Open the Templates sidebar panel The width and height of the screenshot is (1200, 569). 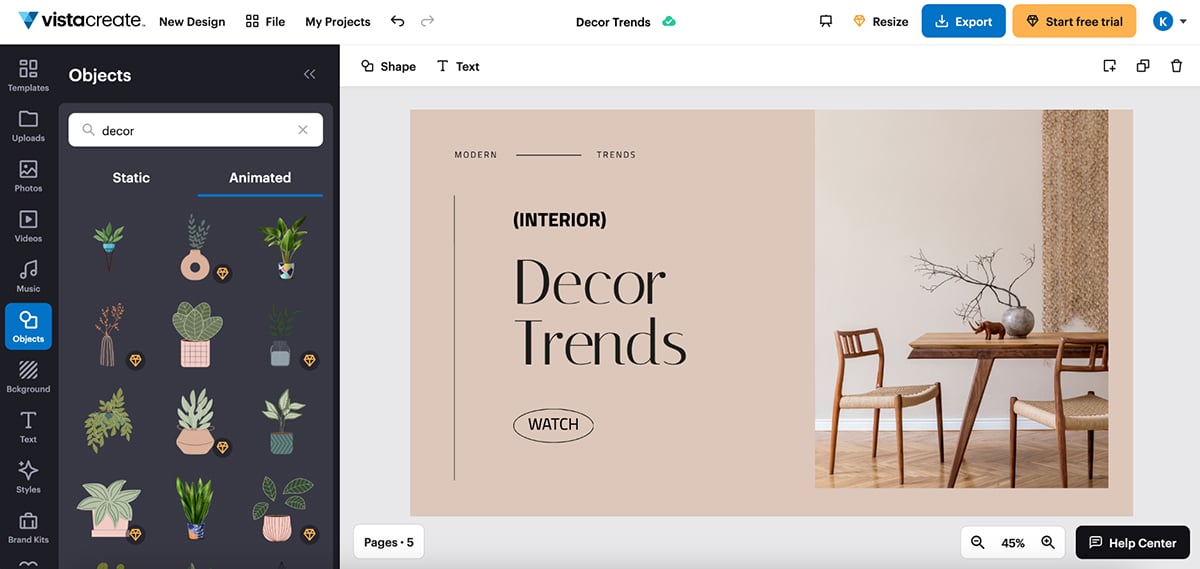pyautogui.click(x=28, y=76)
